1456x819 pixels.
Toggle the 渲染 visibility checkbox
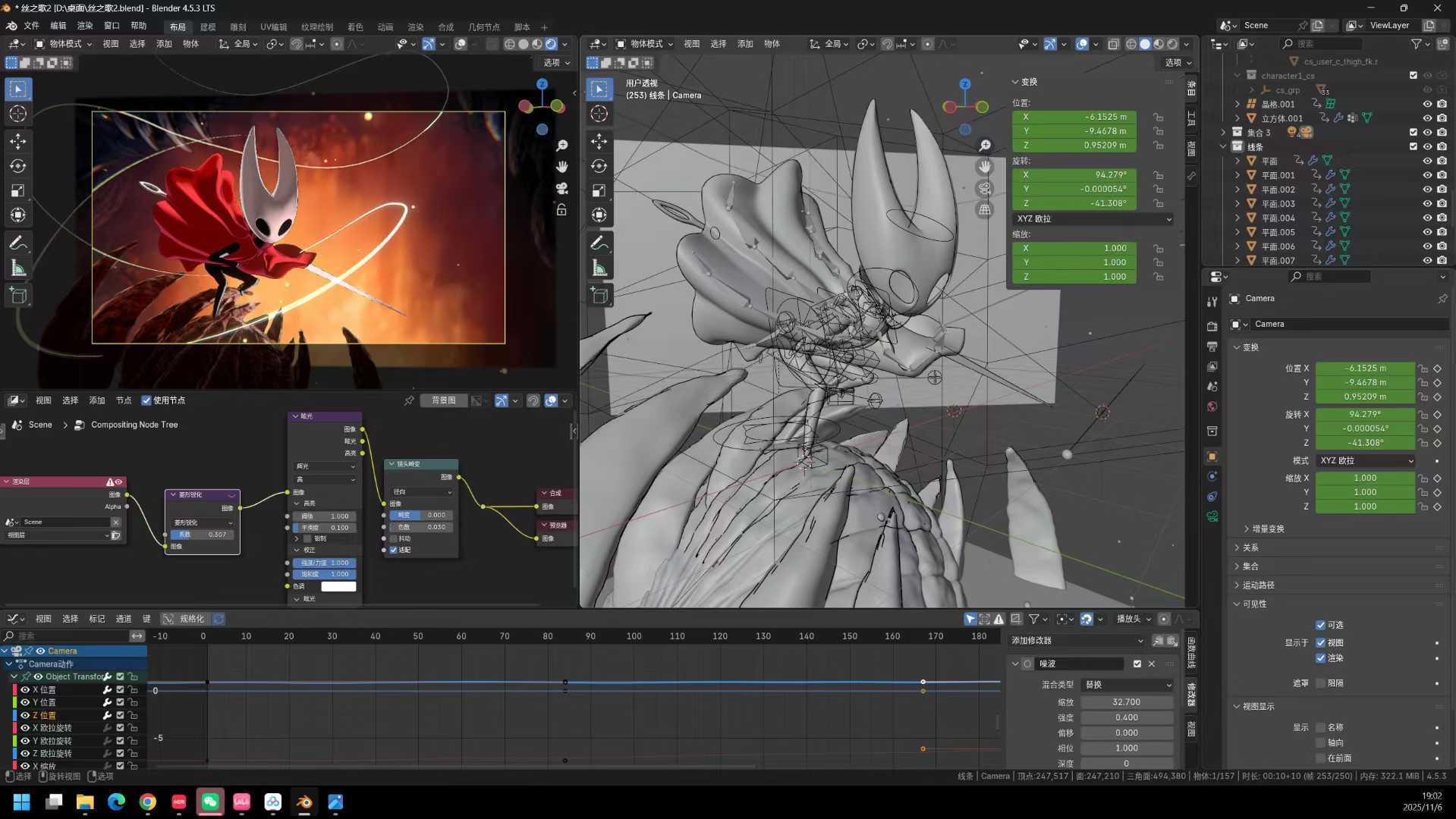coord(1321,658)
